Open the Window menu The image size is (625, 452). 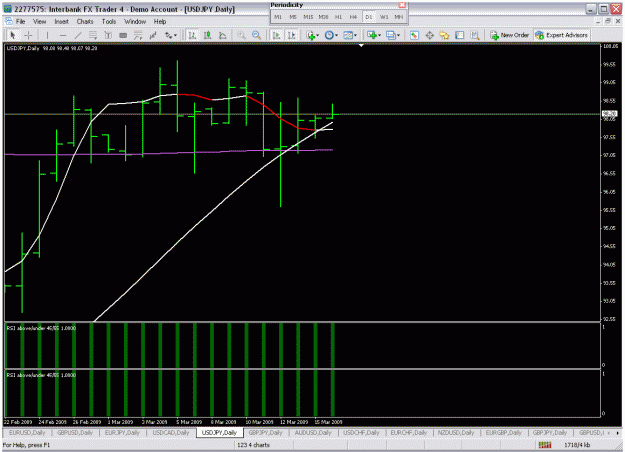coord(135,22)
